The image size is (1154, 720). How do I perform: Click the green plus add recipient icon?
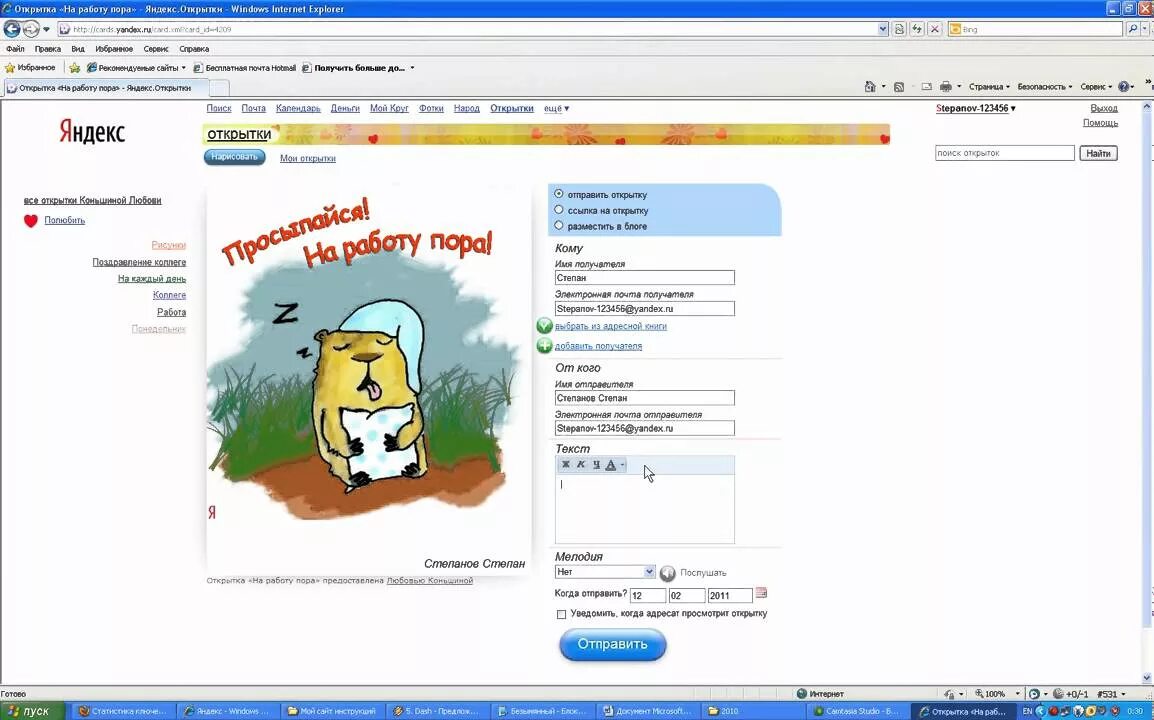[545, 345]
